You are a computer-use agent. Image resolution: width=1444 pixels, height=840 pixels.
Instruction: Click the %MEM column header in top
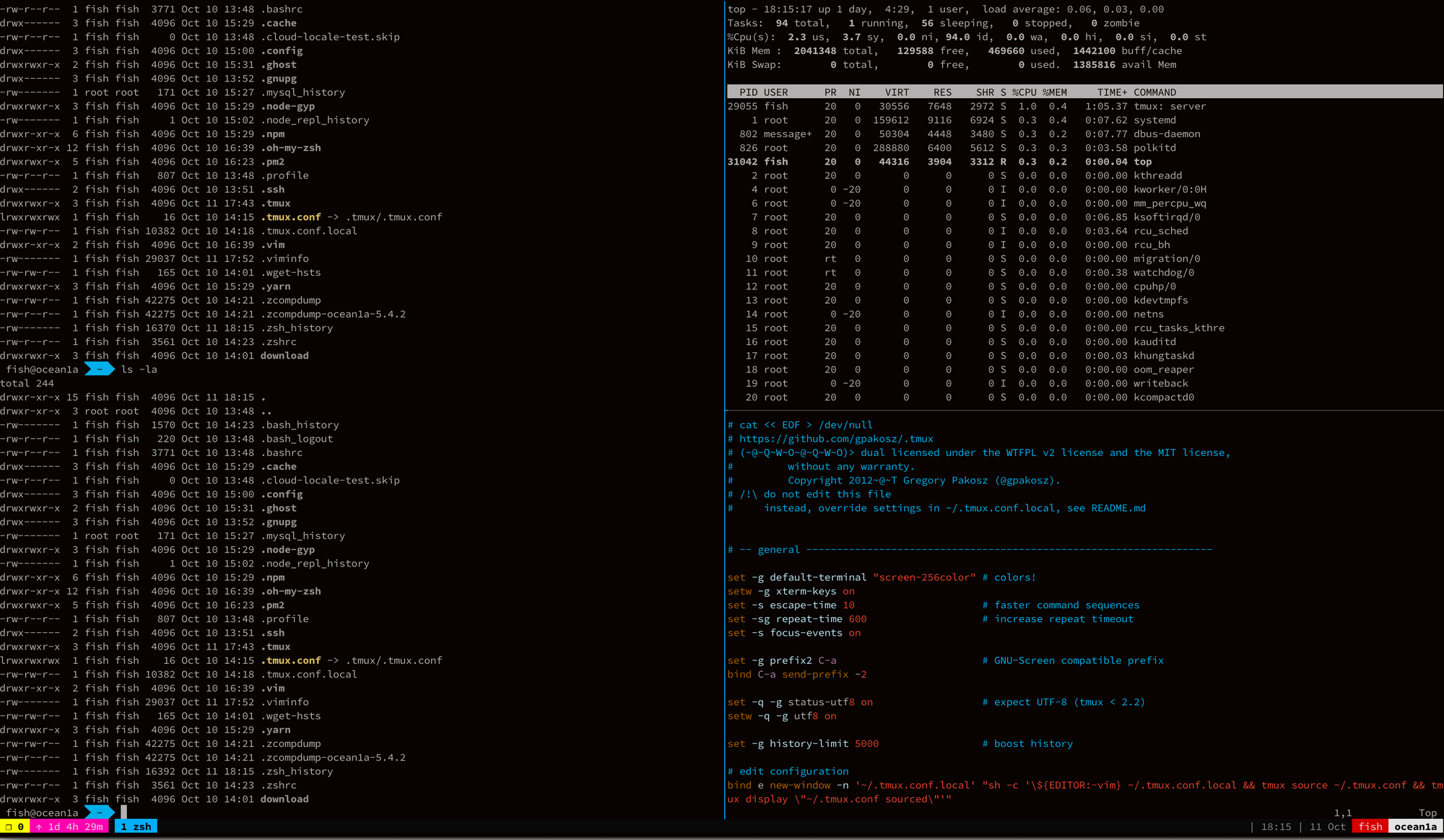pyautogui.click(x=1054, y=92)
